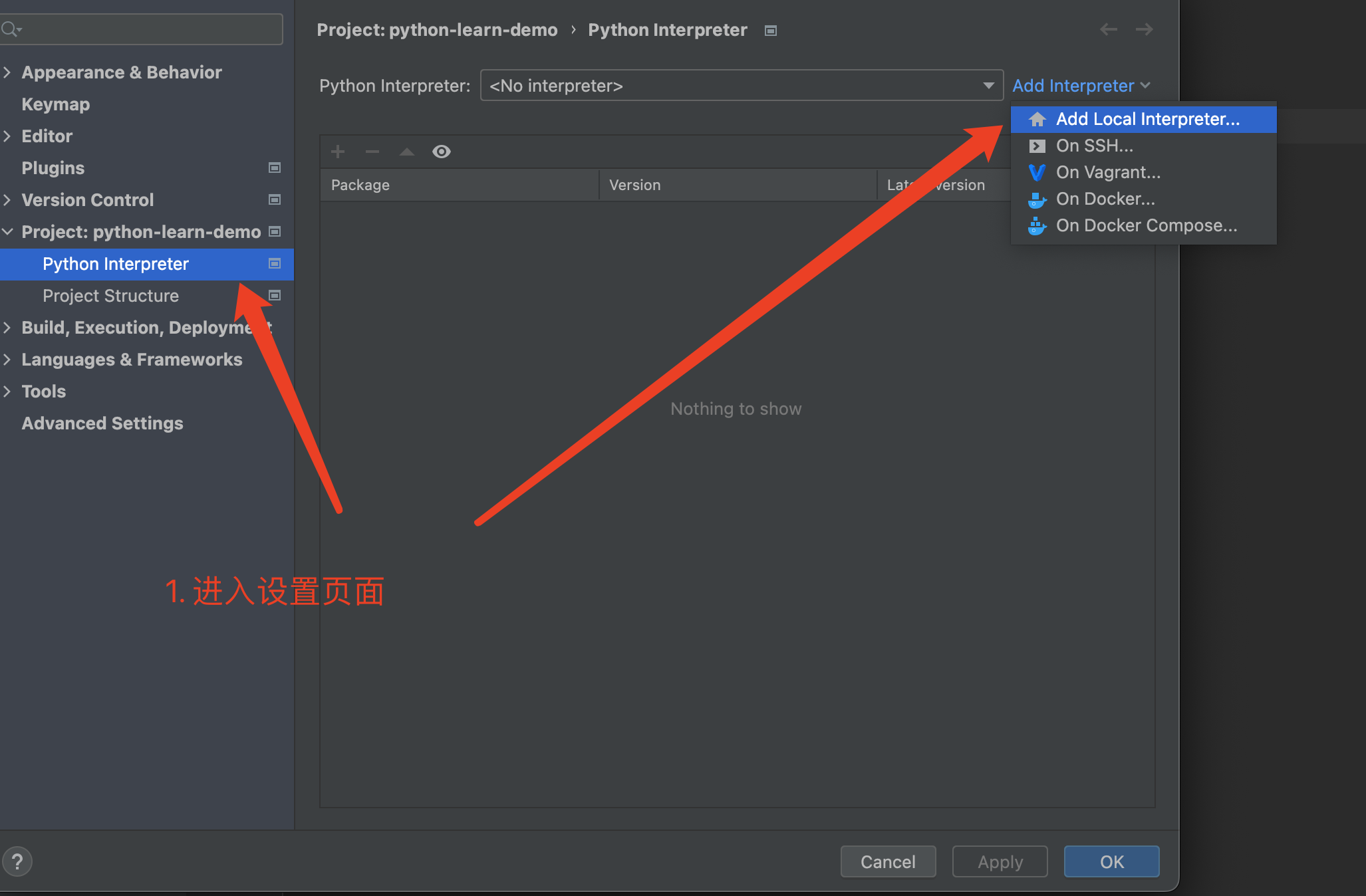Click the help question mark icon
The image size is (1366, 896).
pyautogui.click(x=17, y=862)
